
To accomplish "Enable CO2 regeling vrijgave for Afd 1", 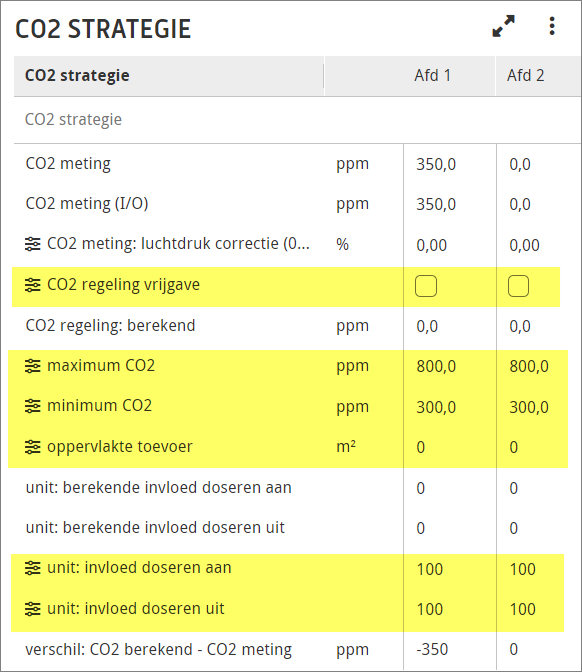I will [x=426, y=286].
